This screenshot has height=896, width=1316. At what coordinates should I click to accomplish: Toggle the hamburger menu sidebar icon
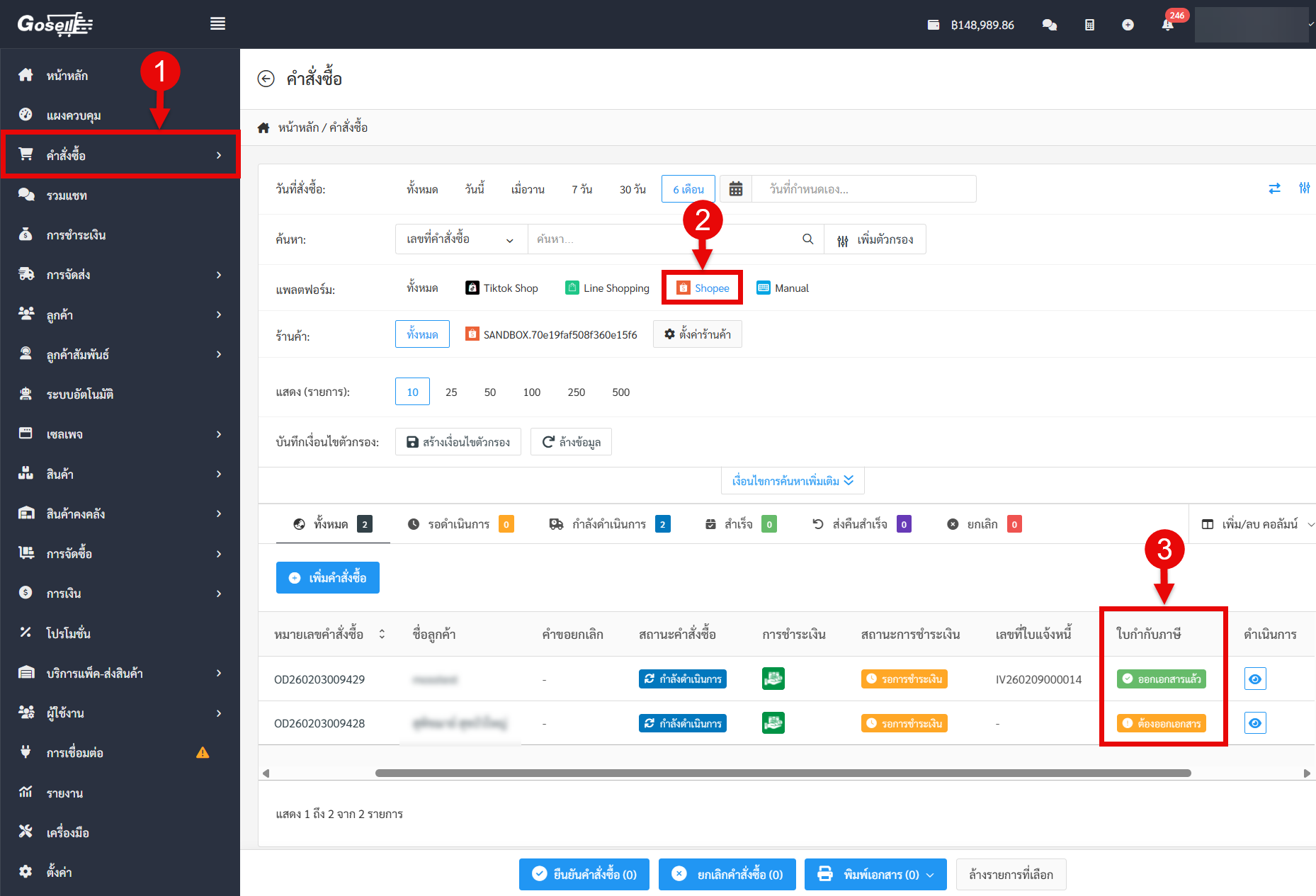[217, 24]
